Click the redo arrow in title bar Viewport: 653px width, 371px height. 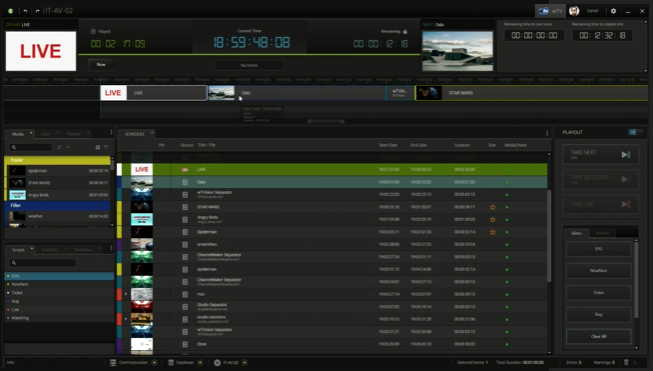point(37,11)
